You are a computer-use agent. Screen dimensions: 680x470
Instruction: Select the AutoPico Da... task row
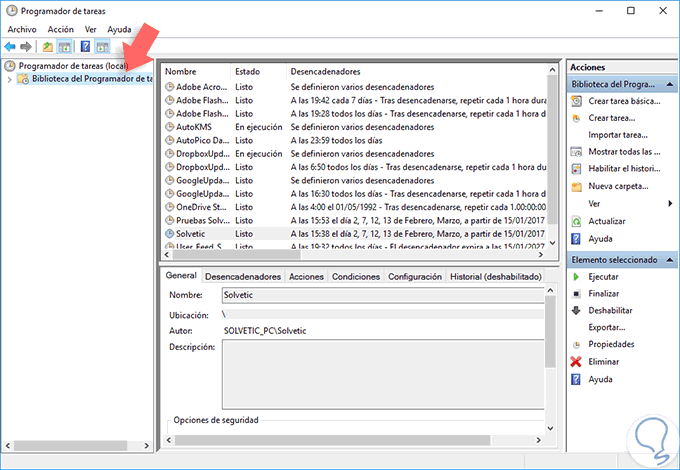(x=355, y=140)
